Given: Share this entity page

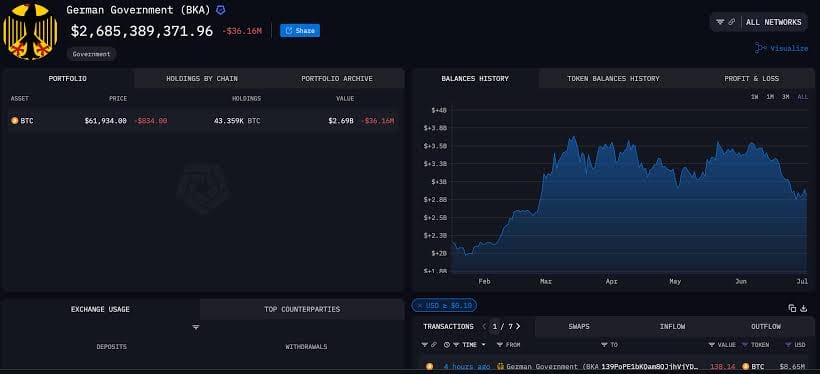Looking at the screenshot, I should tap(300, 31).
